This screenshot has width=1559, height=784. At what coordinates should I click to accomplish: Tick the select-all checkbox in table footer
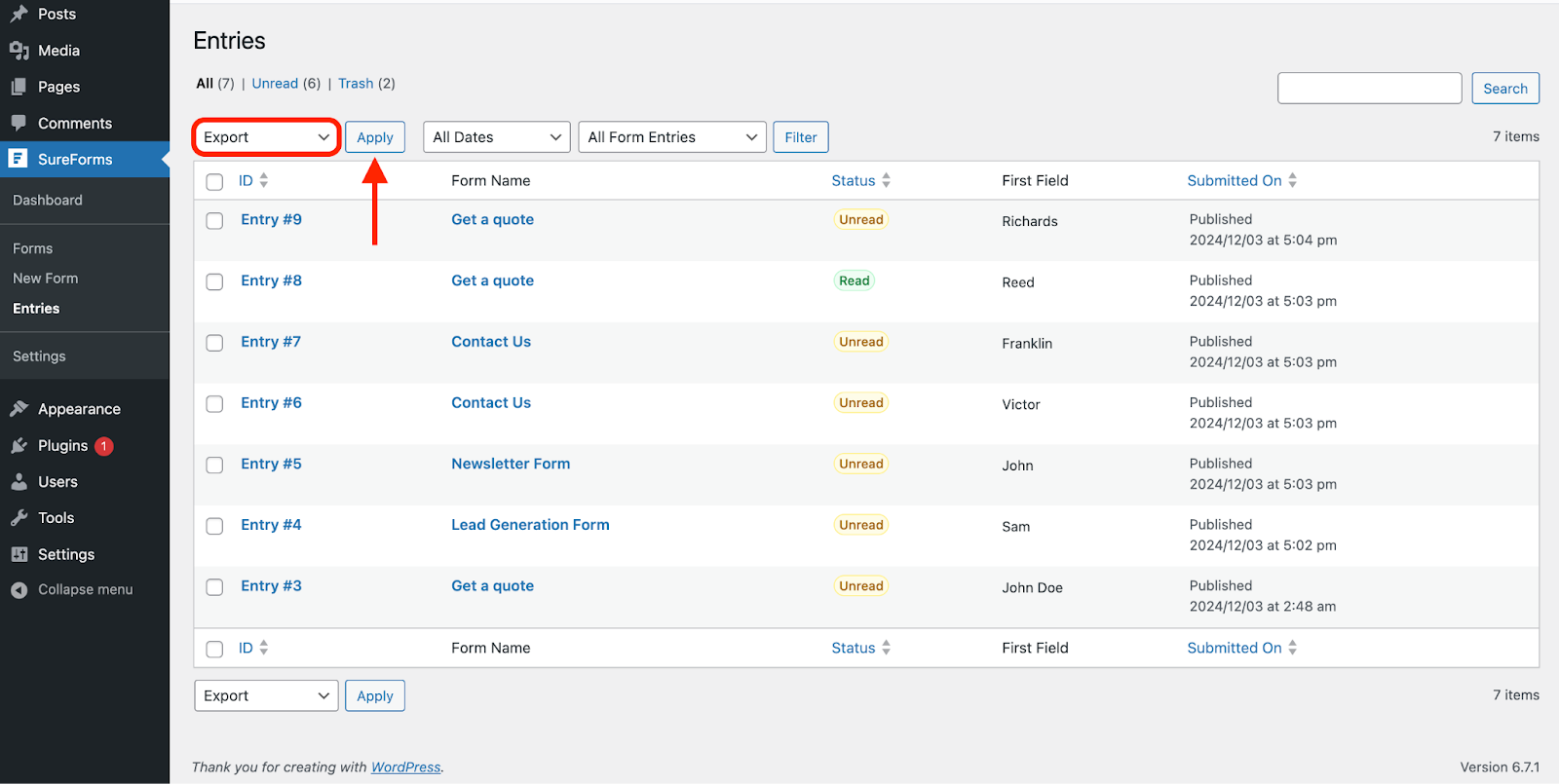215,650
